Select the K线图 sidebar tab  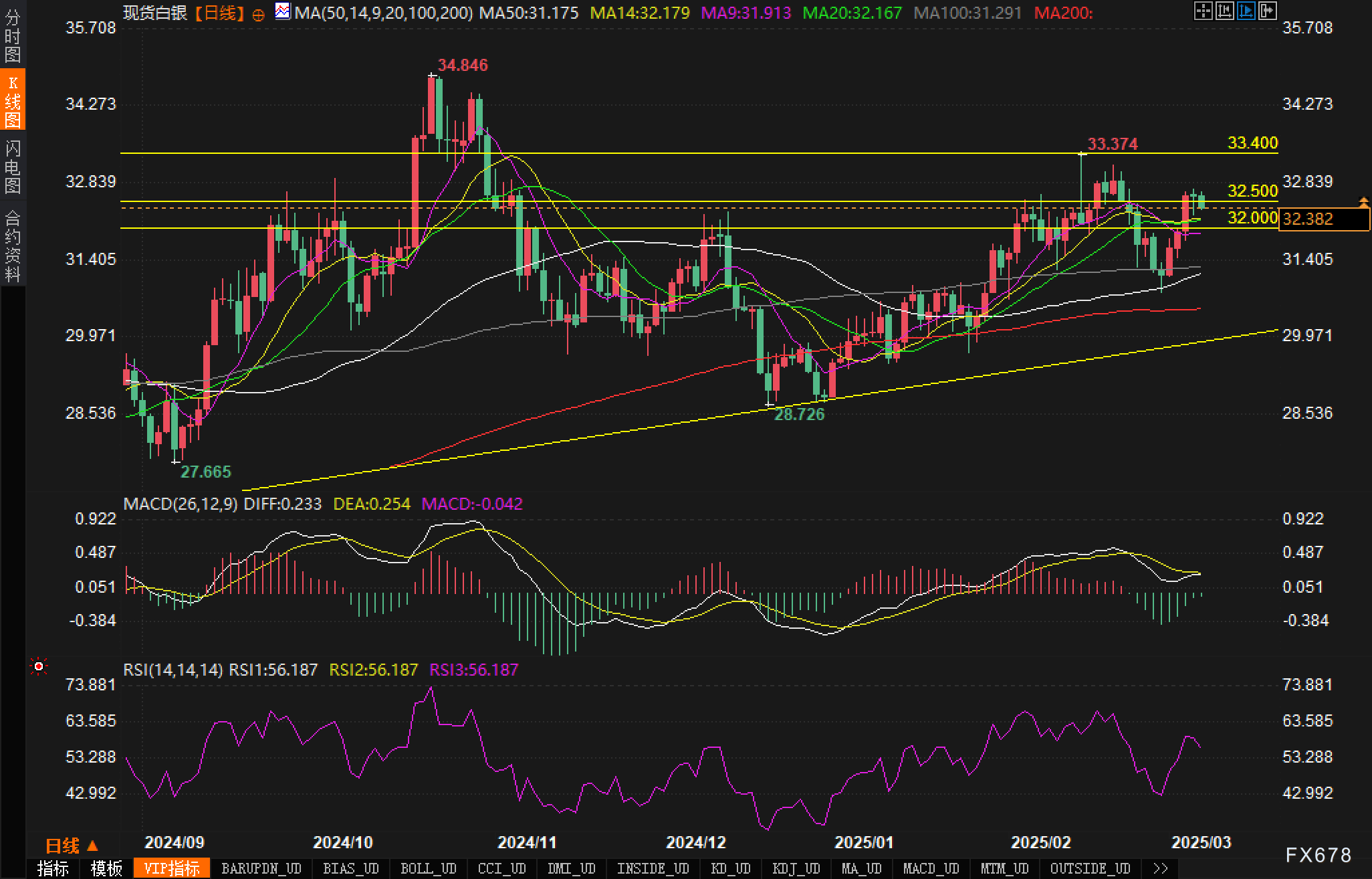(12, 100)
